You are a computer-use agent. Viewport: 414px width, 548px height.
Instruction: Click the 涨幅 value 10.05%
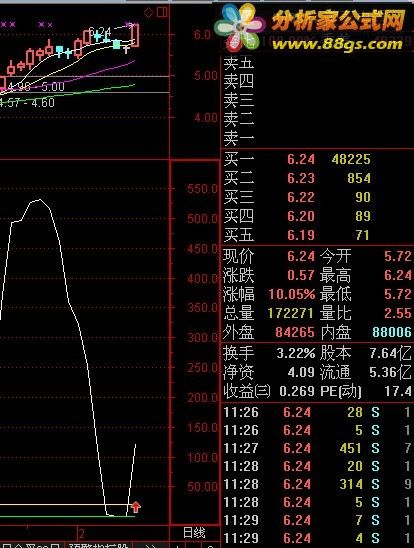coord(292,294)
